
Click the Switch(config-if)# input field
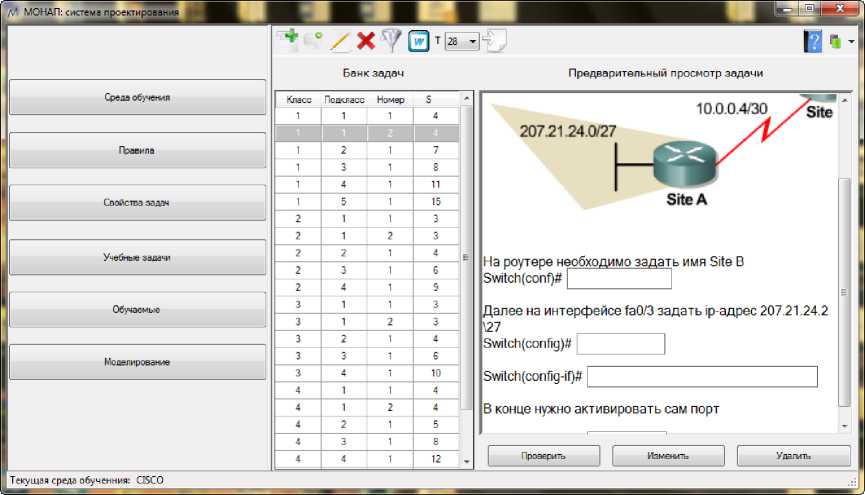point(702,376)
